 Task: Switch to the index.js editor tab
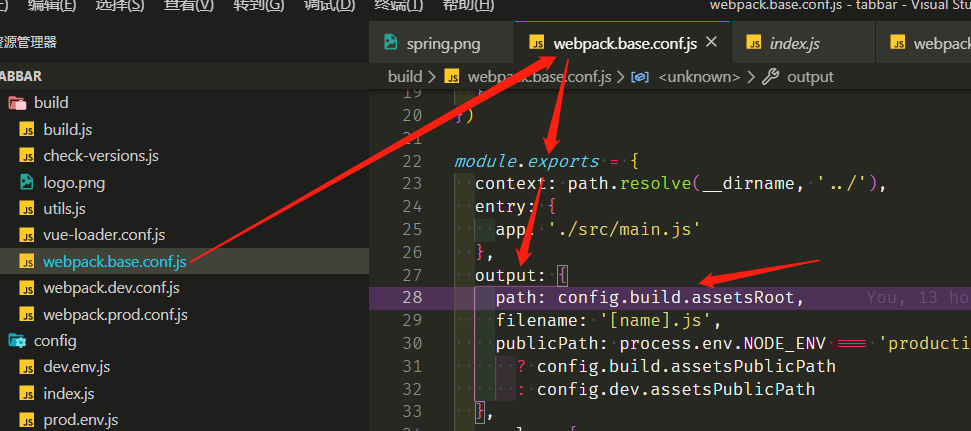point(803,43)
